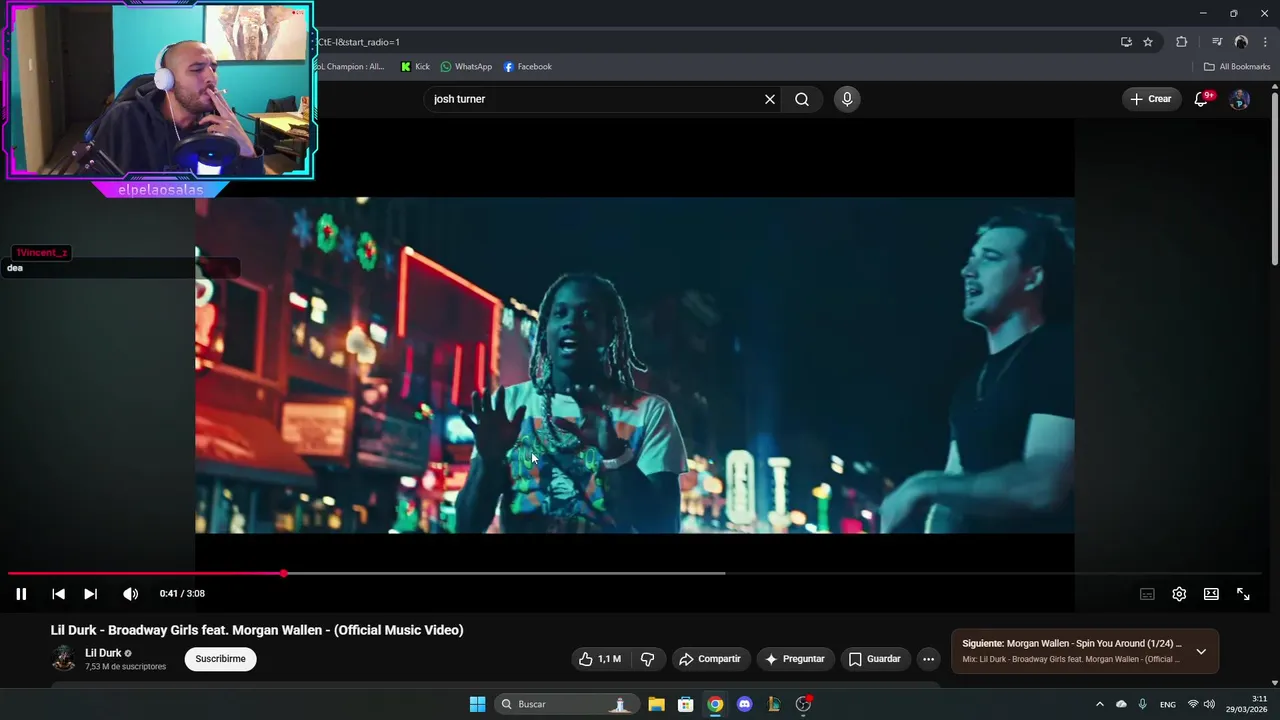Show hidden system tray icons
The width and height of the screenshot is (1280, 720).
point(1100,704)
